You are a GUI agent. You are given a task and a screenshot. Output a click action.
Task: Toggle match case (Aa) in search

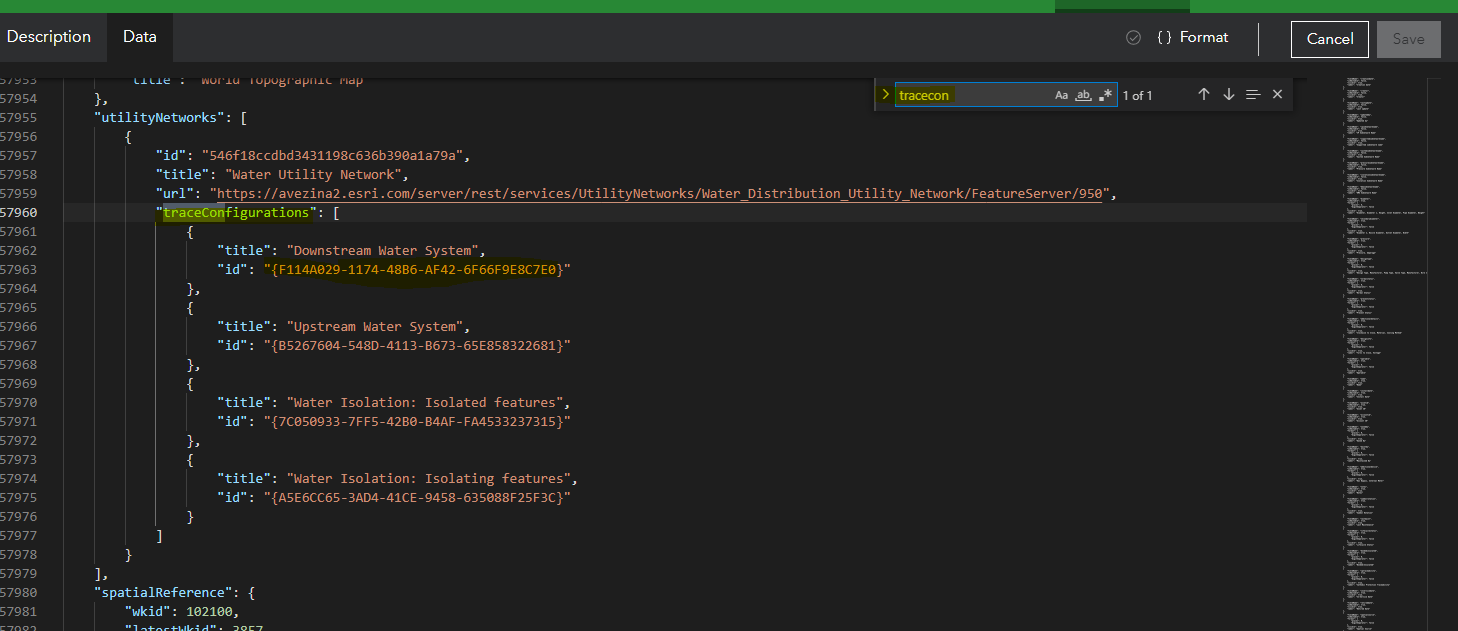pos(1061,94)
